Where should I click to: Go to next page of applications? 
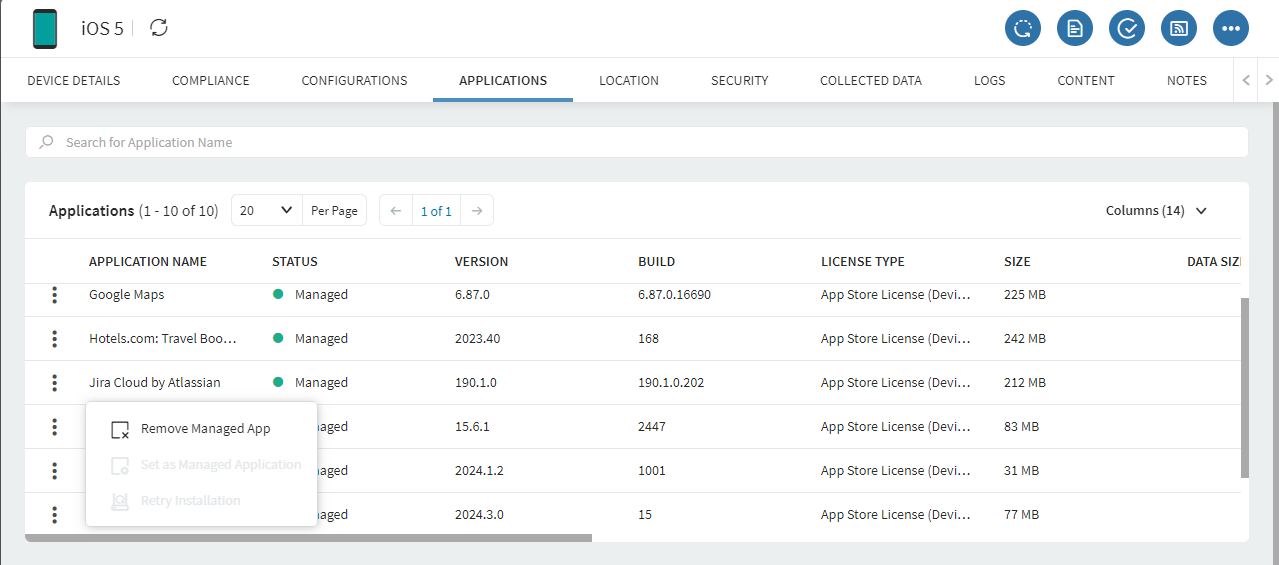477,211
